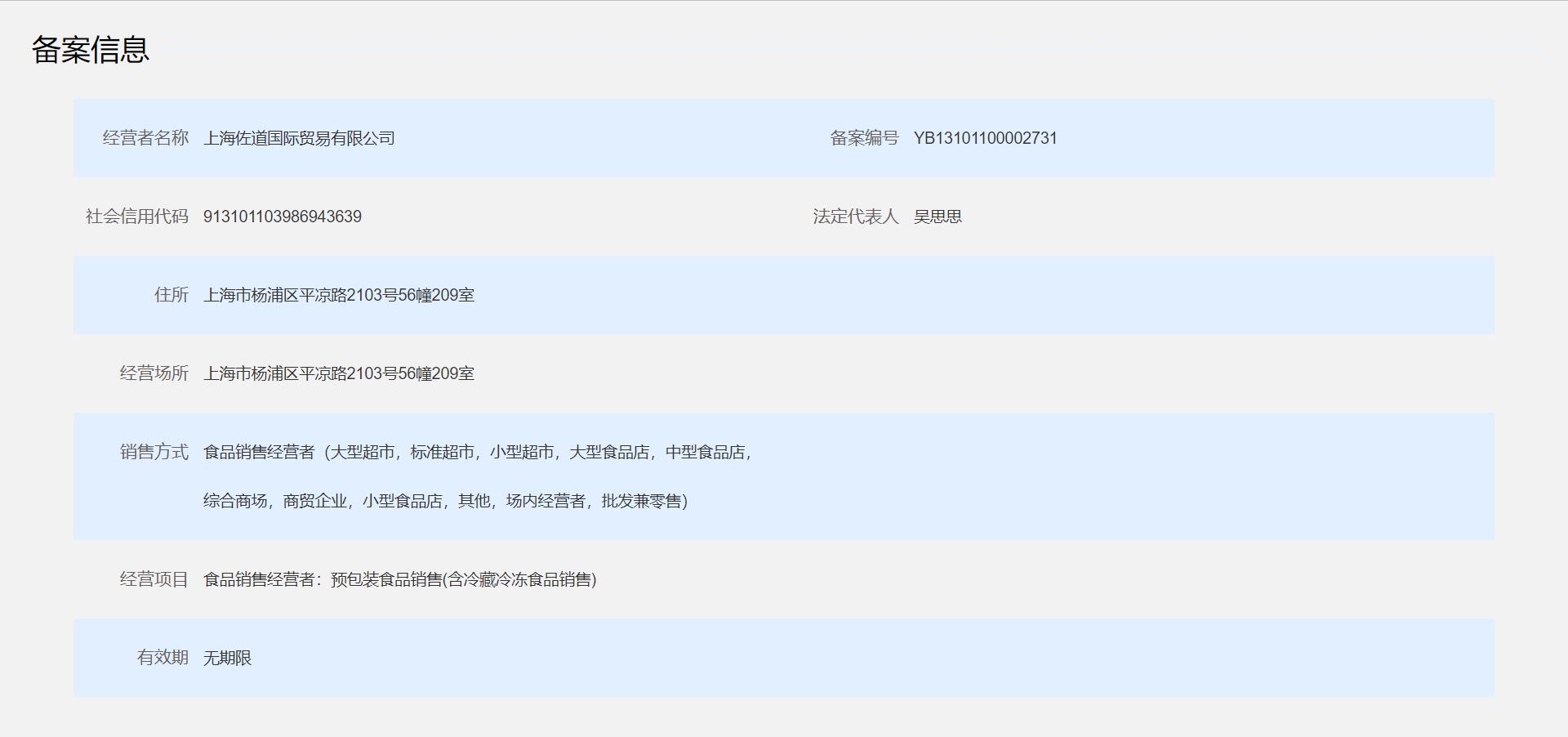This screenshot has width=1568, height=737.
Task: Click the 销售方式 field label
Action: pyautogui.click(x=154, y=452)
